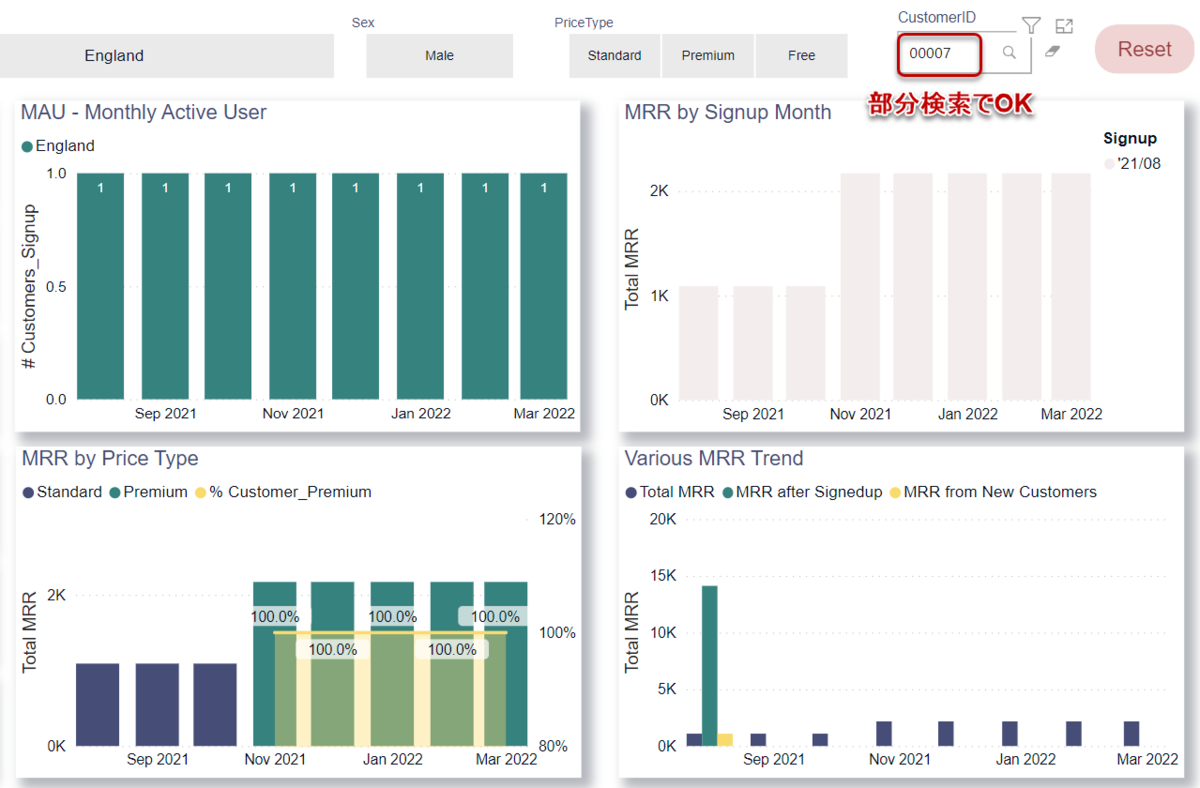Click the '21/08 Signup legend entry

[x=1133, y=164]
